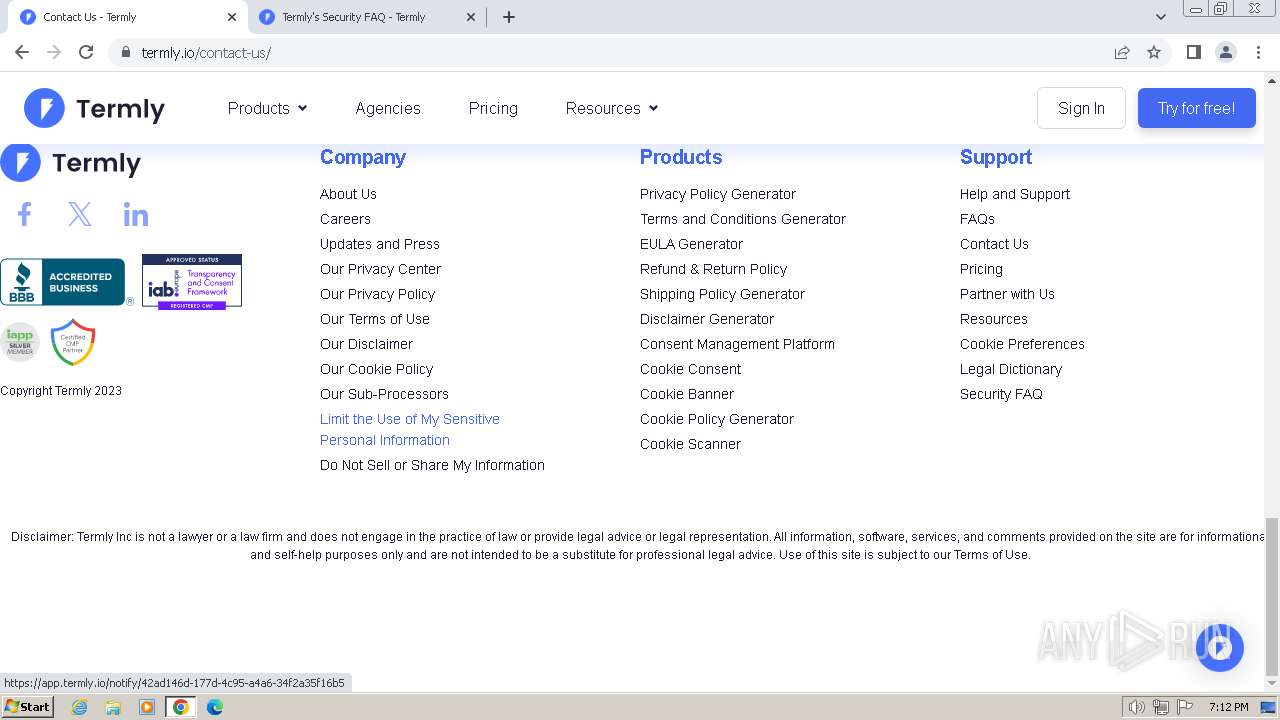
Task: Open the Cookie Scanner link
Action: (690, 444)
